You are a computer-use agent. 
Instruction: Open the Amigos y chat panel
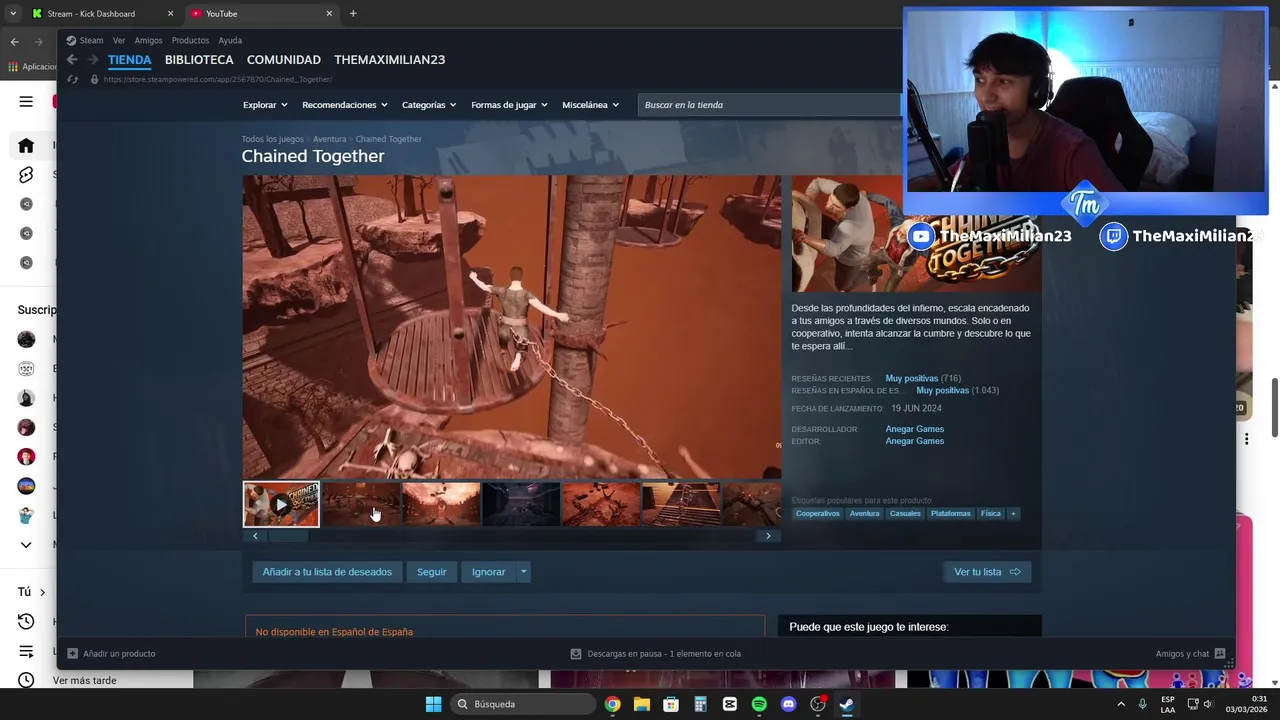pyautogui.click(x=1190, y=654)
